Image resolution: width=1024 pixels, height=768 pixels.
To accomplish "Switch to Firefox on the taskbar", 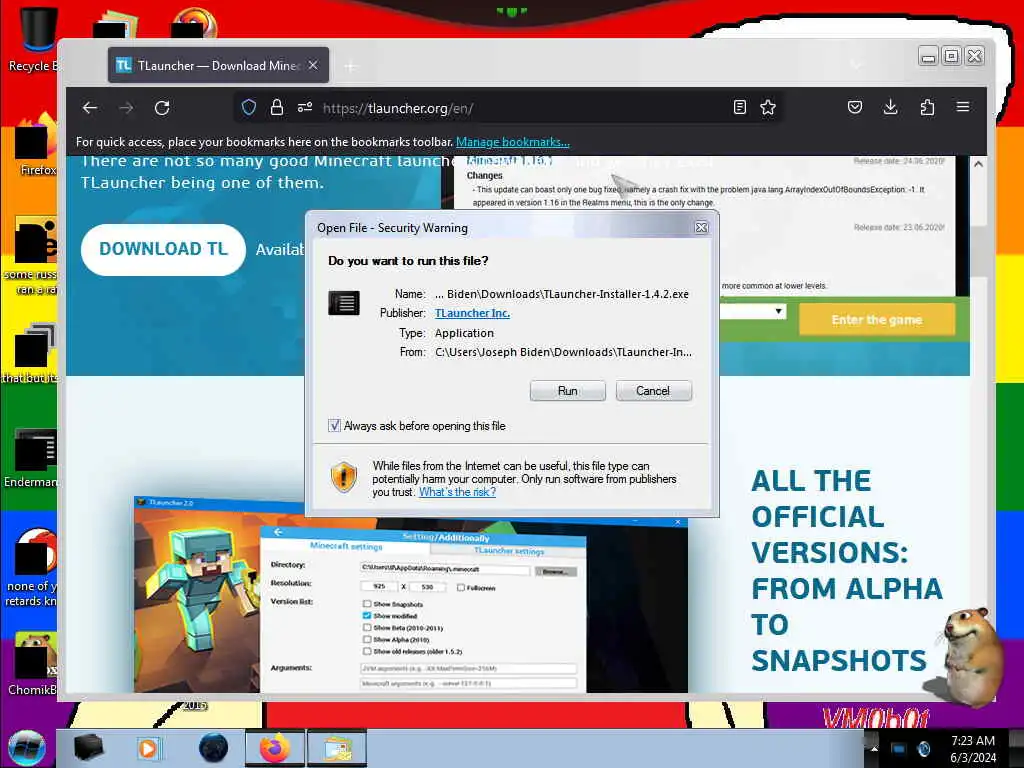I will click(275, 748).
